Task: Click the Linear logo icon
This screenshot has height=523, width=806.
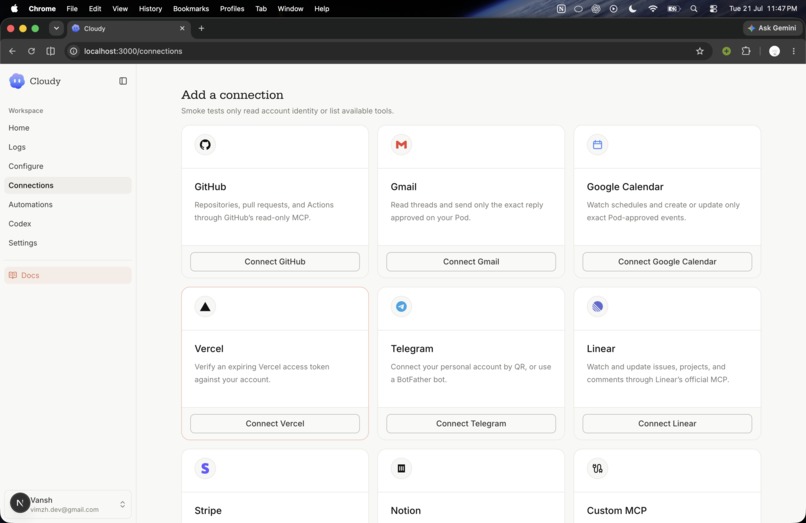Action: point(597,306)
